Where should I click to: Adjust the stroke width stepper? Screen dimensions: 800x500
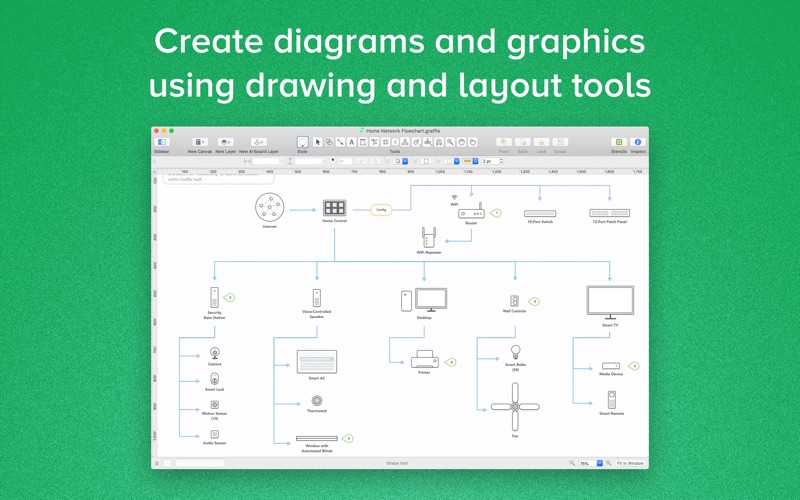pyautogui.click(x=501, y=161)
